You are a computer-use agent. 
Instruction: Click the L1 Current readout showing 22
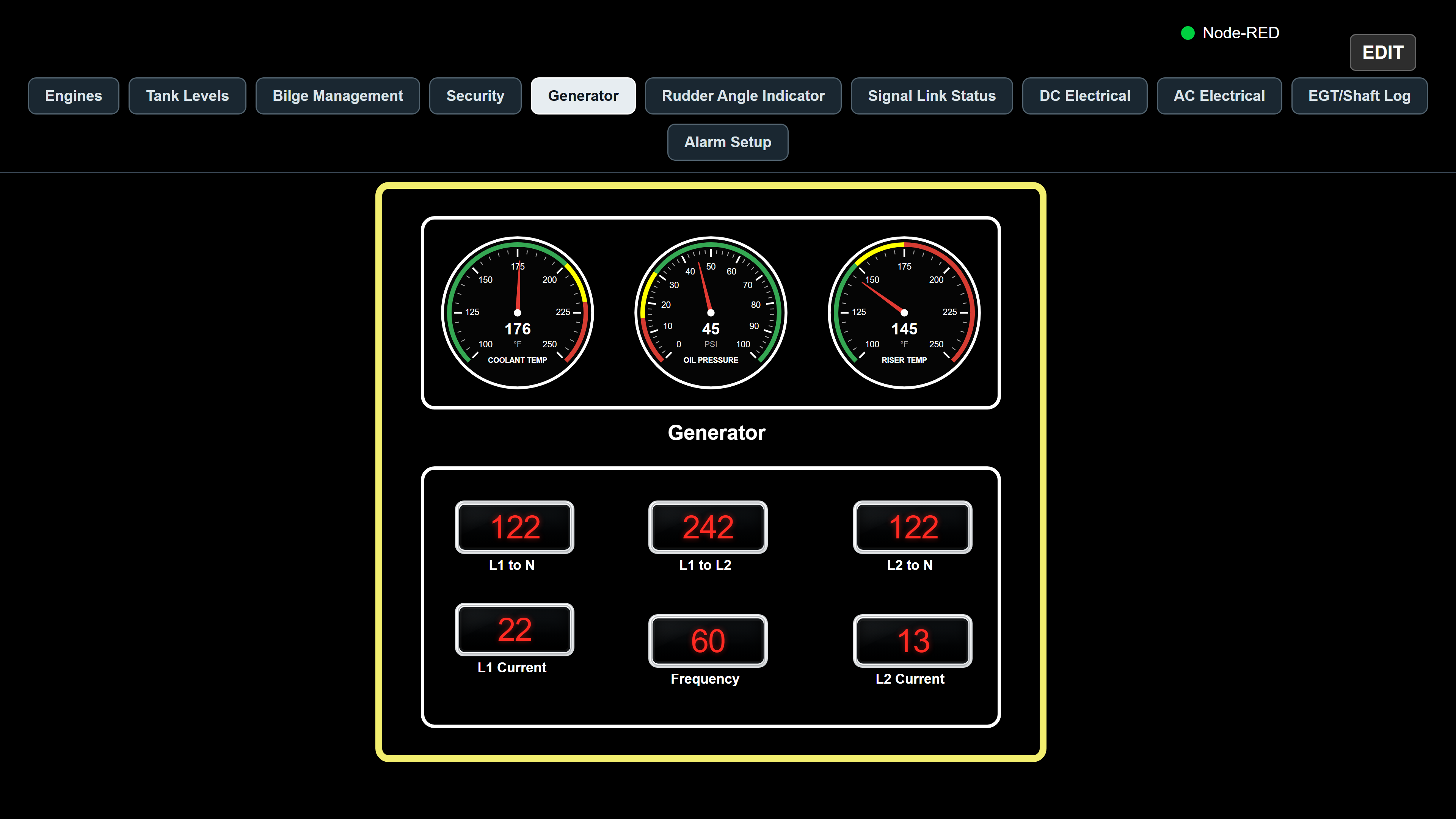coord(515,629)
